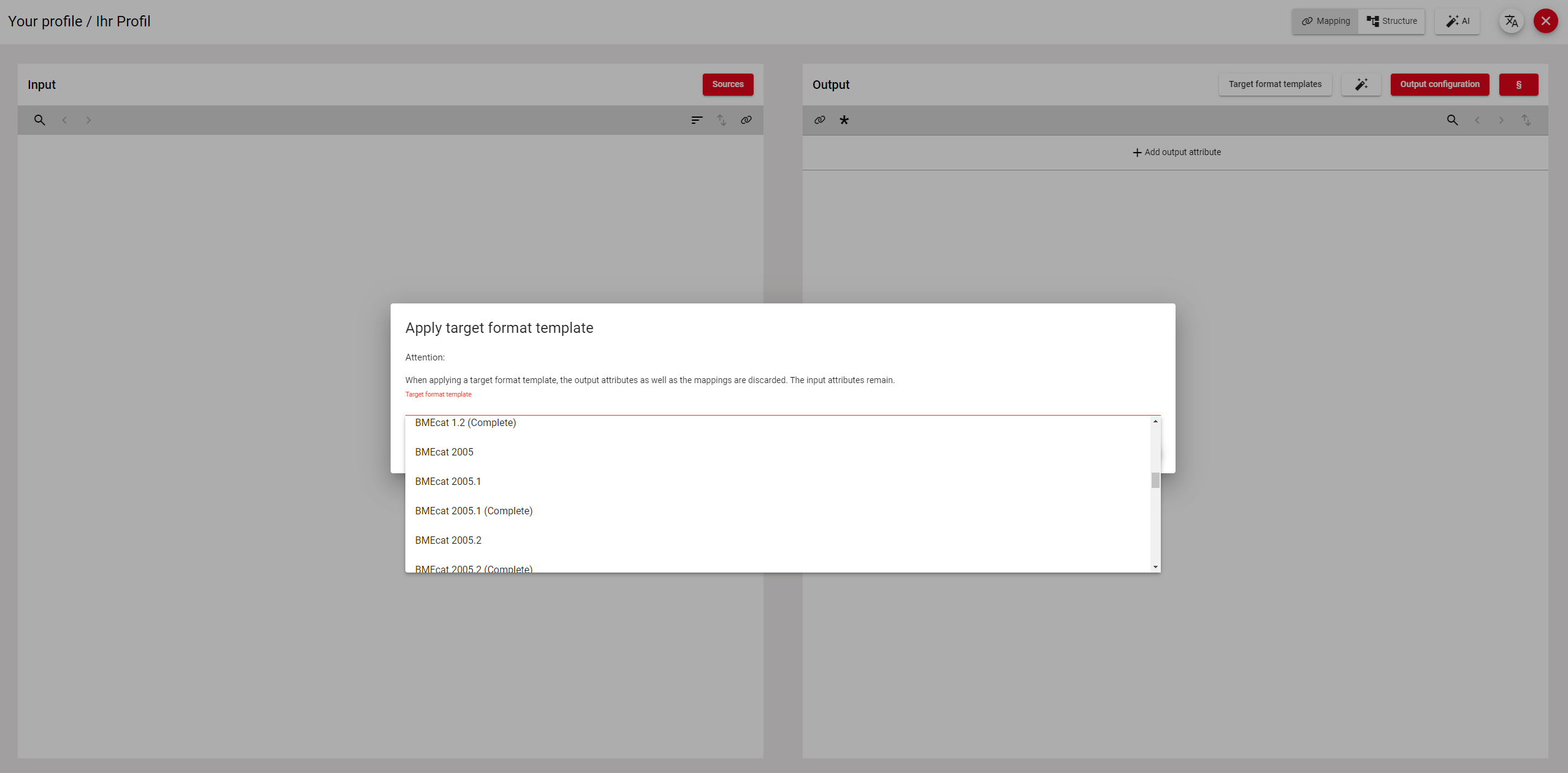Select BMEcat 2005 from the dropdown list

444,452
